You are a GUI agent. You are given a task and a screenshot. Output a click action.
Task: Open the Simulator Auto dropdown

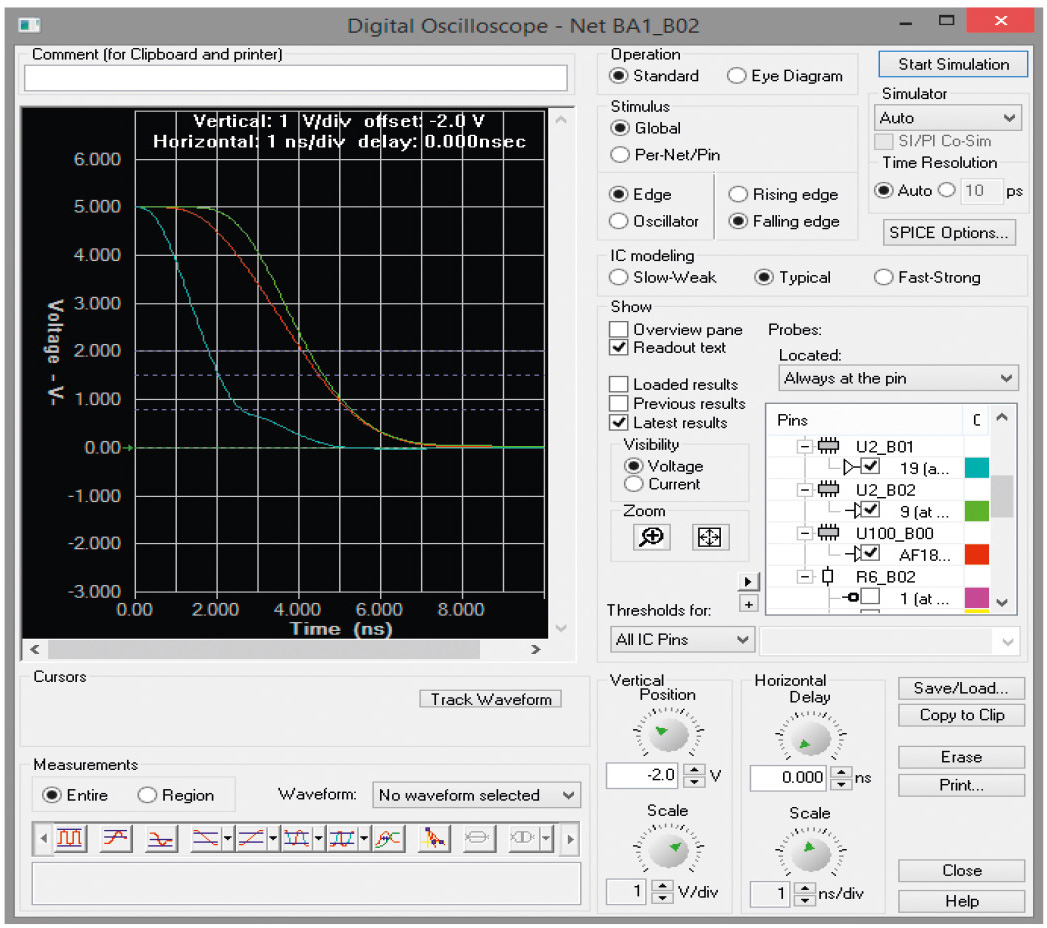tap(948, 118)
